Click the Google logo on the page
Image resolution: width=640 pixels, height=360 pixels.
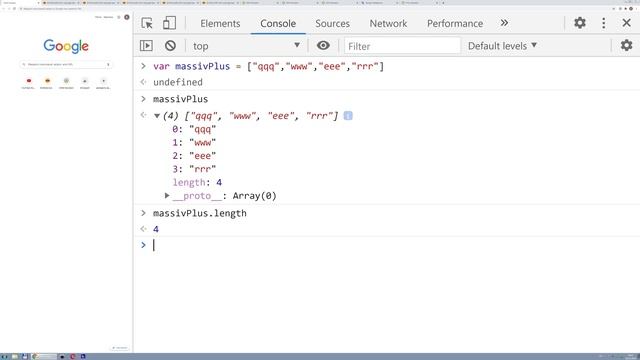click(66, 46)
